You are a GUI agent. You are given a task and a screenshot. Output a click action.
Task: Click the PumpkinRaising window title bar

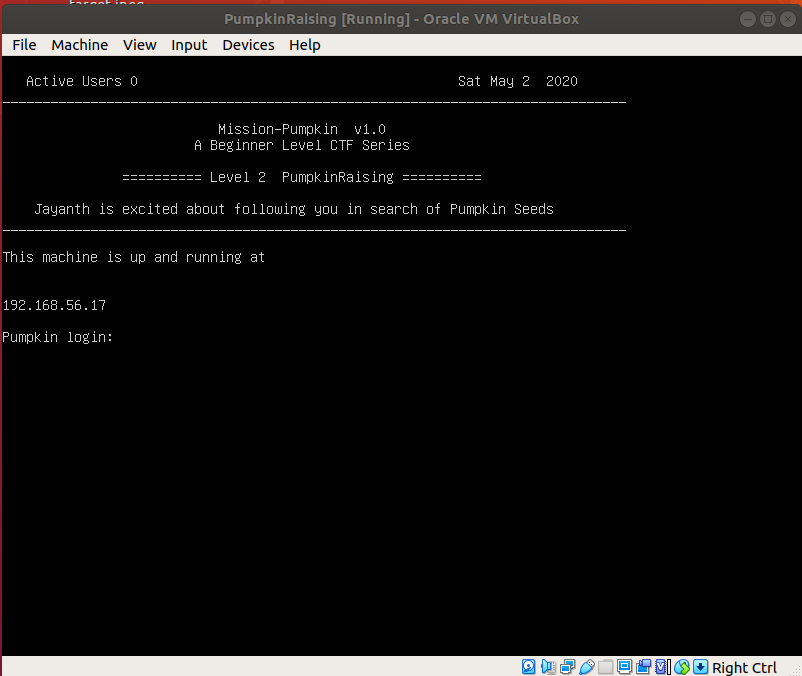coord(402,19)
